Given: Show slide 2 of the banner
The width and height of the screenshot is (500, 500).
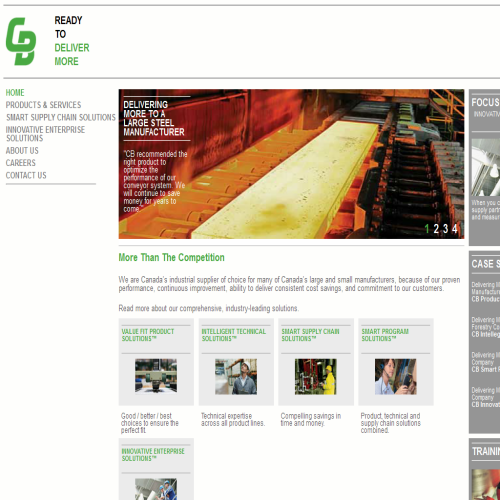Looking at the screenshot, I should [436, 229].
